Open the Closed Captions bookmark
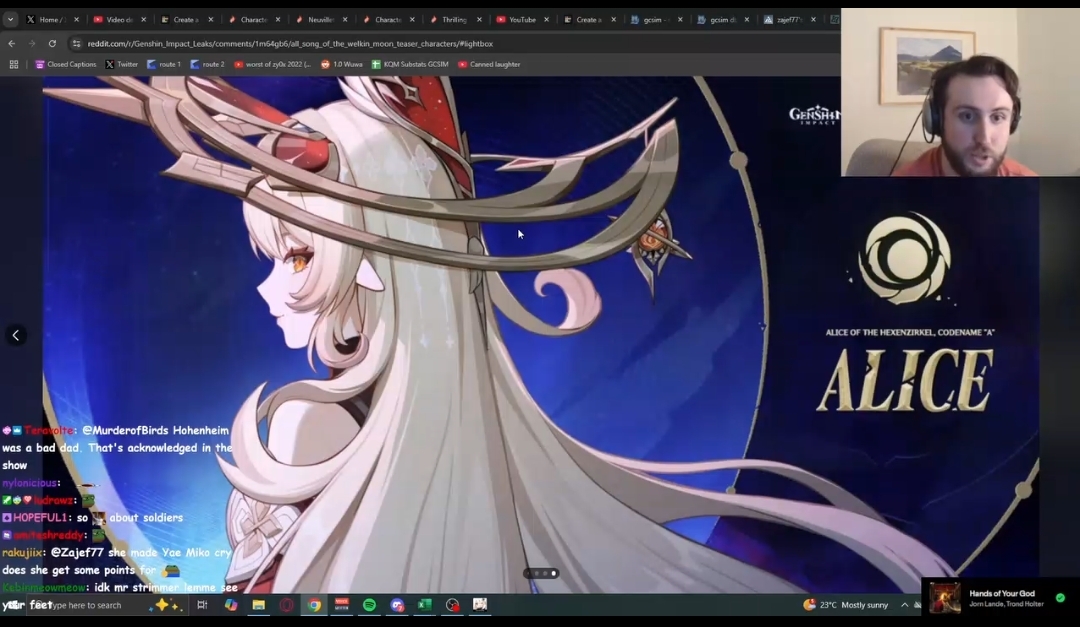Viewport: 1080px width, 627px height. (x=66, y=64)
